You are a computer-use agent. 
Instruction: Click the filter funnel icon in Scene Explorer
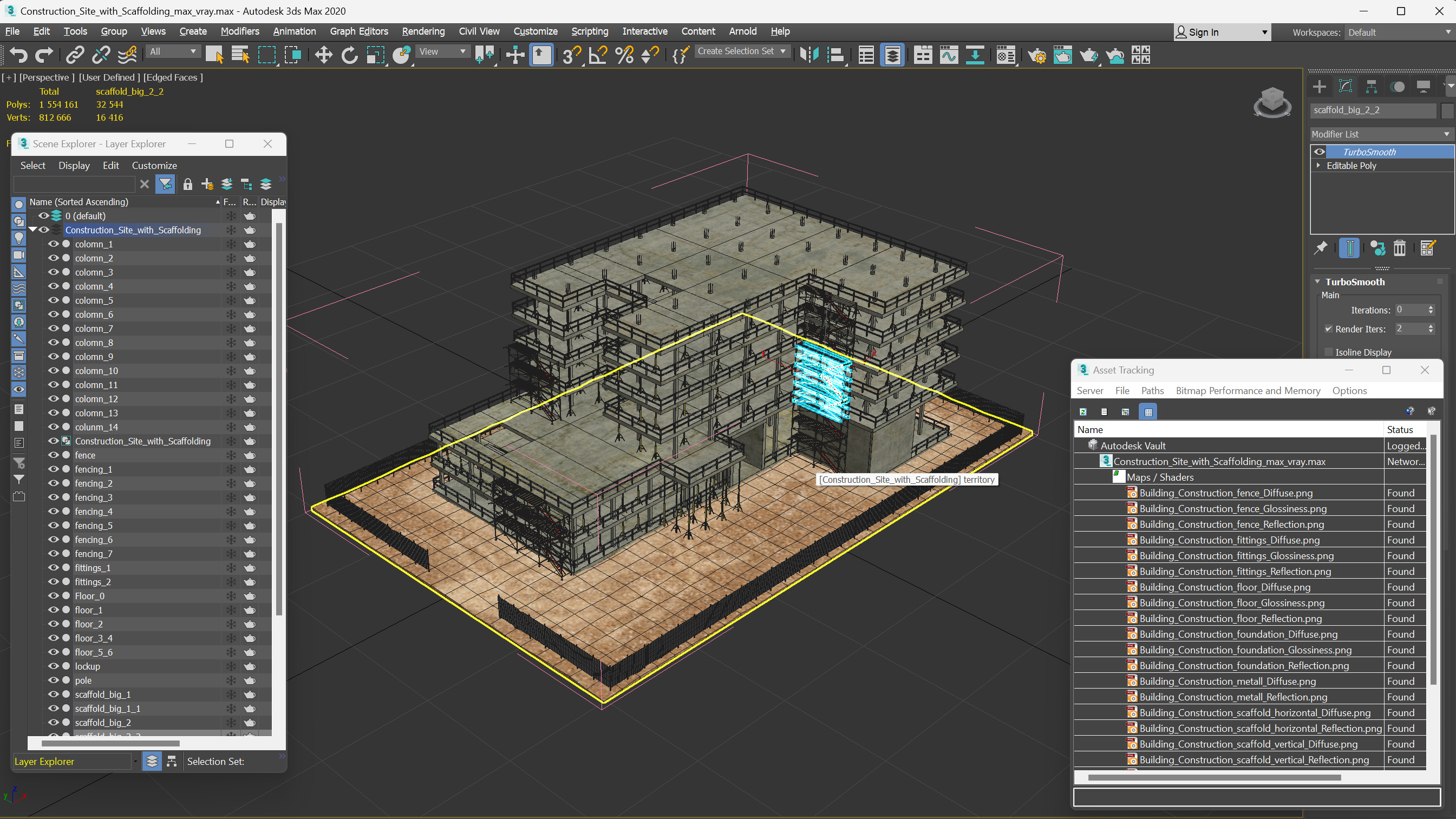point(165,184)
